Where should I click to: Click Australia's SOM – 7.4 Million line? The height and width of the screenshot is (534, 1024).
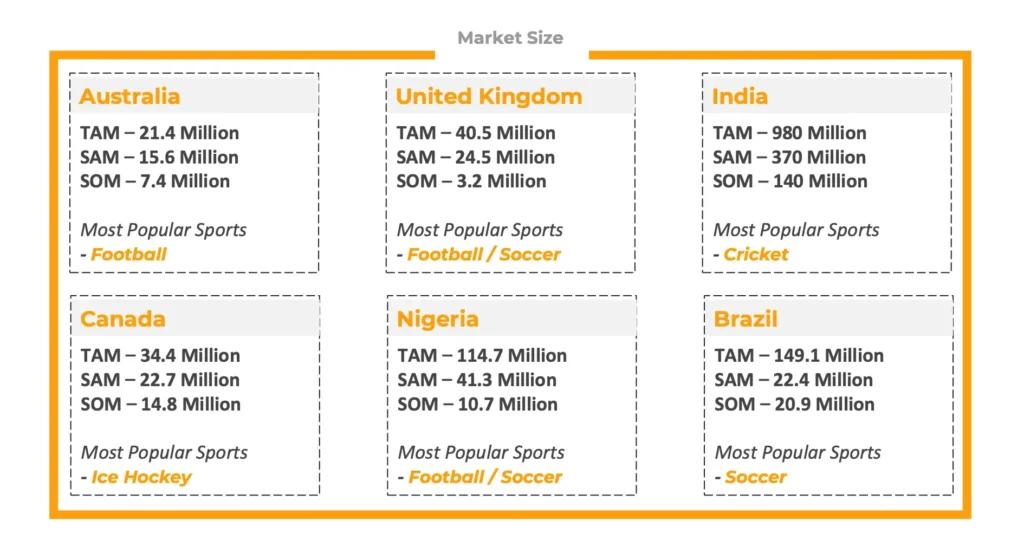155,181
